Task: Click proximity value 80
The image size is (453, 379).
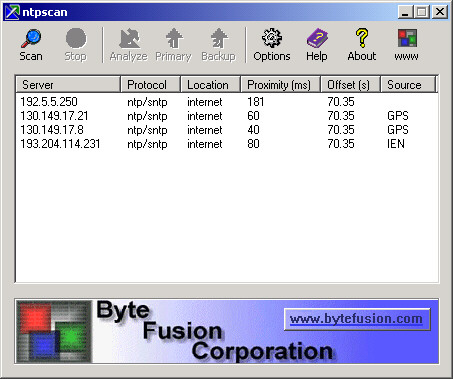Action: point(253,144)
